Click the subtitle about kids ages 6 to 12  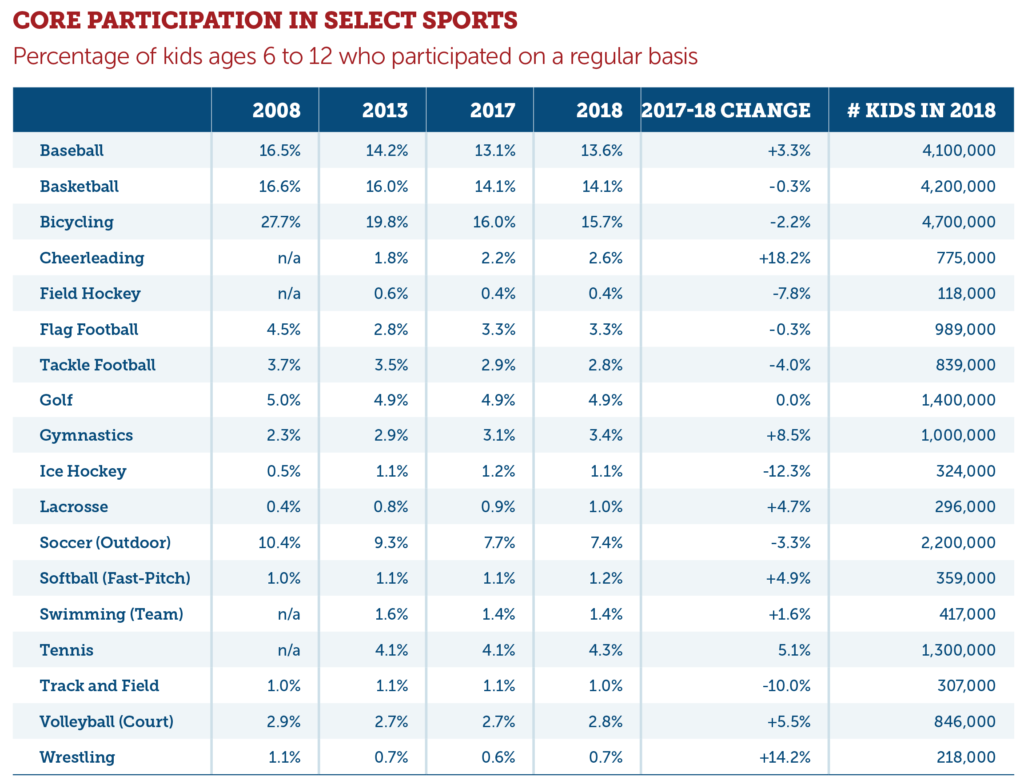(x=355, y=56)
